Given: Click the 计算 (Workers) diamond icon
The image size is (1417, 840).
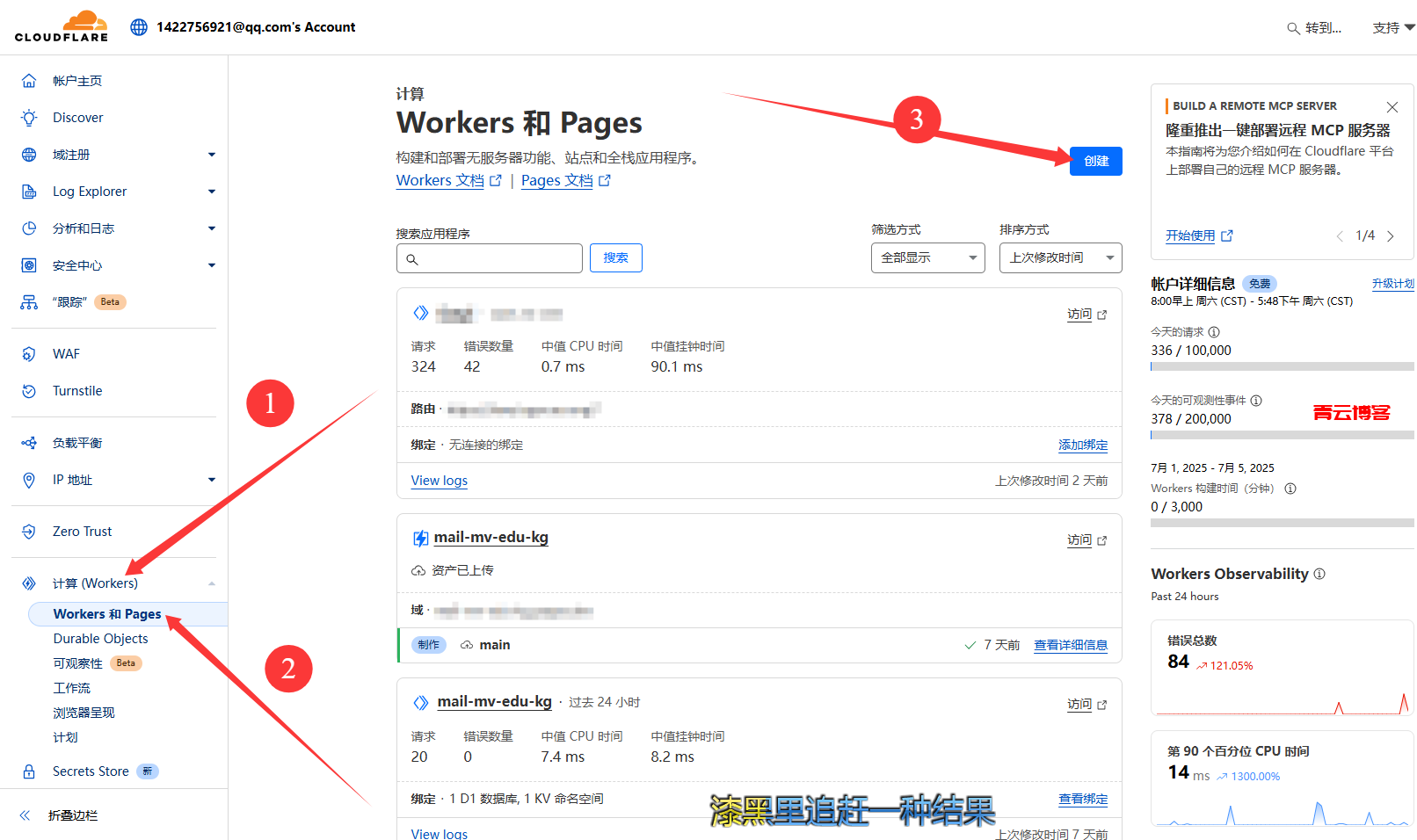Looking at the screenshot, I should [29, 583].
